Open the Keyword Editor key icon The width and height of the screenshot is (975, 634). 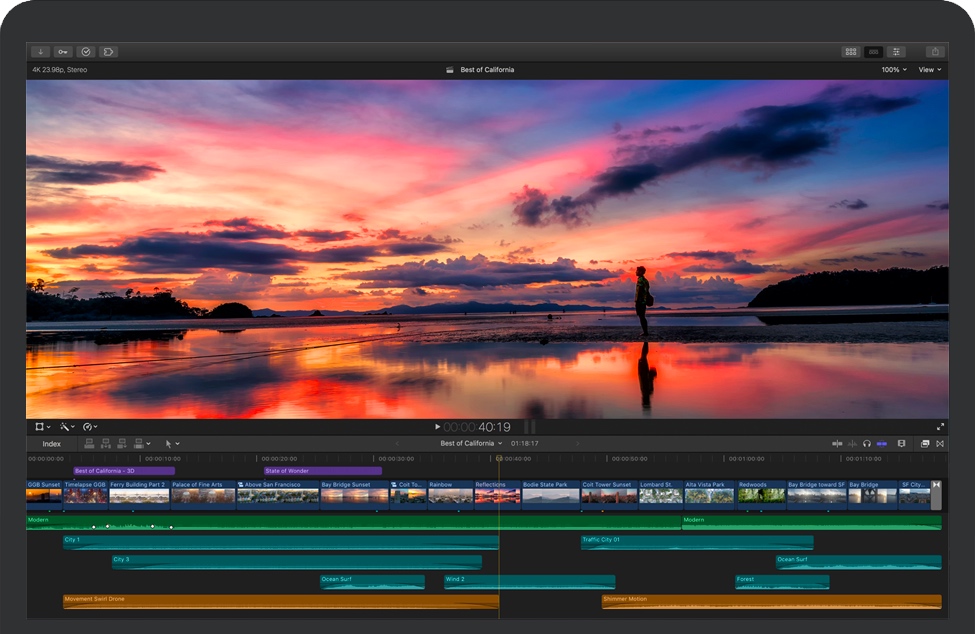click(63, 51)
